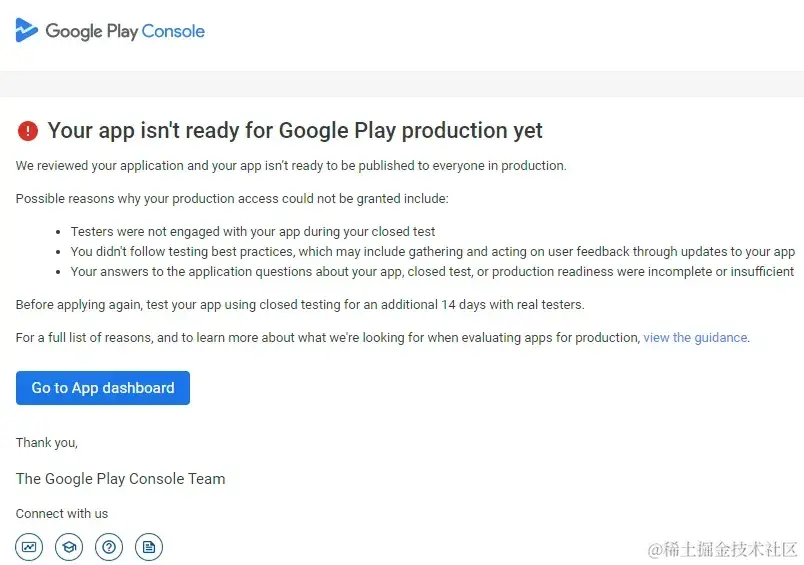The image size is (804, 565).
Task: Click the 'Your answers to the application questions' bullet
Action: pos(432,272)
